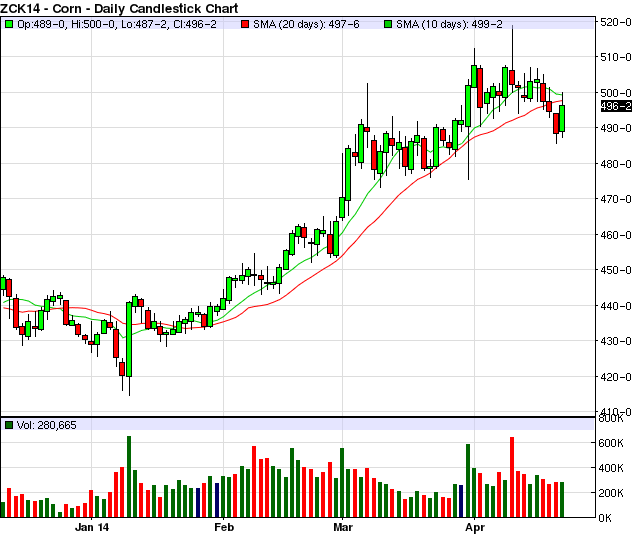Click the SMA (20 days): 497-6 label
This screenshot has height=536, width=640.
pos(306,24)
